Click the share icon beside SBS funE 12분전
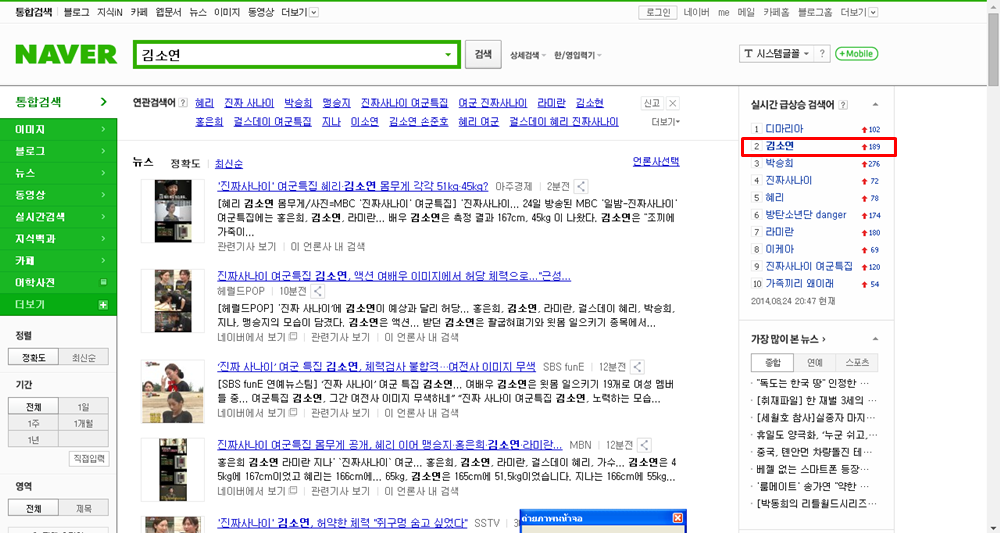 (x=637, y=367)
